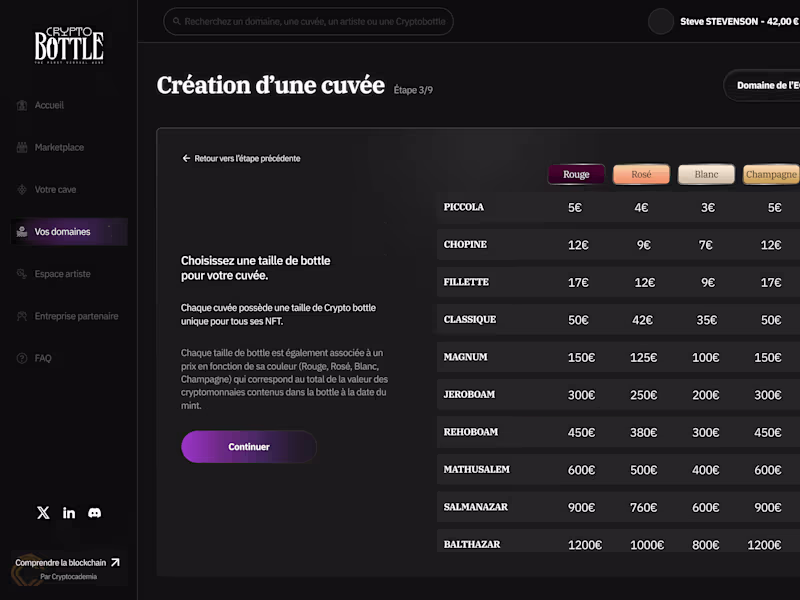The height and width of the screenshot is (600, 800).
Task: Click the Entreprise partenaire icon
Action: click(22, 316)
